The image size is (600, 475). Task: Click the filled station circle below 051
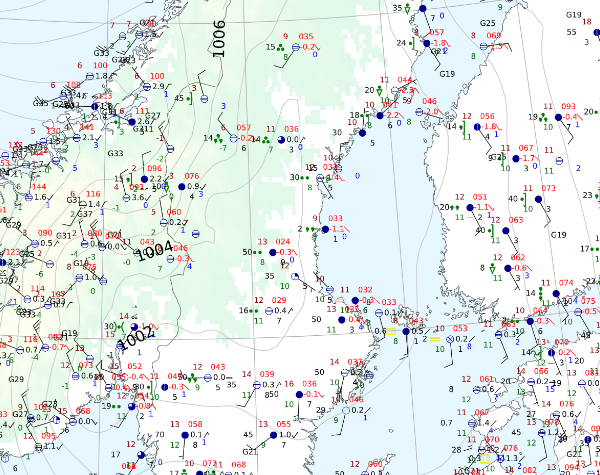(470, 207)
